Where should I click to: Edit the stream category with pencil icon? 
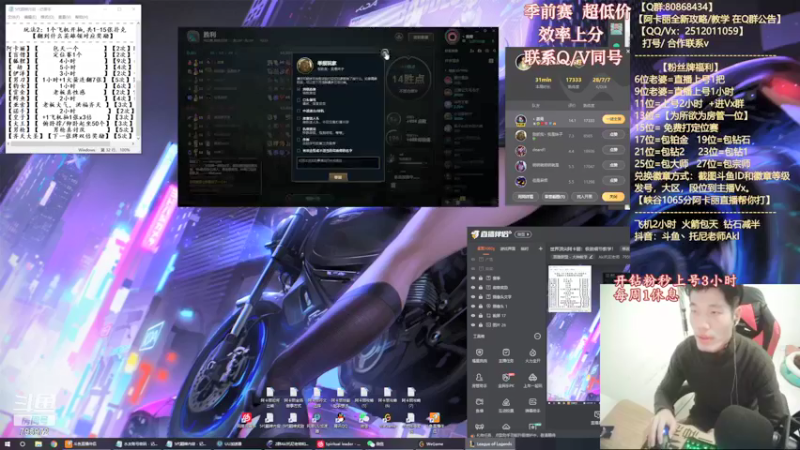tap(591, 257)
